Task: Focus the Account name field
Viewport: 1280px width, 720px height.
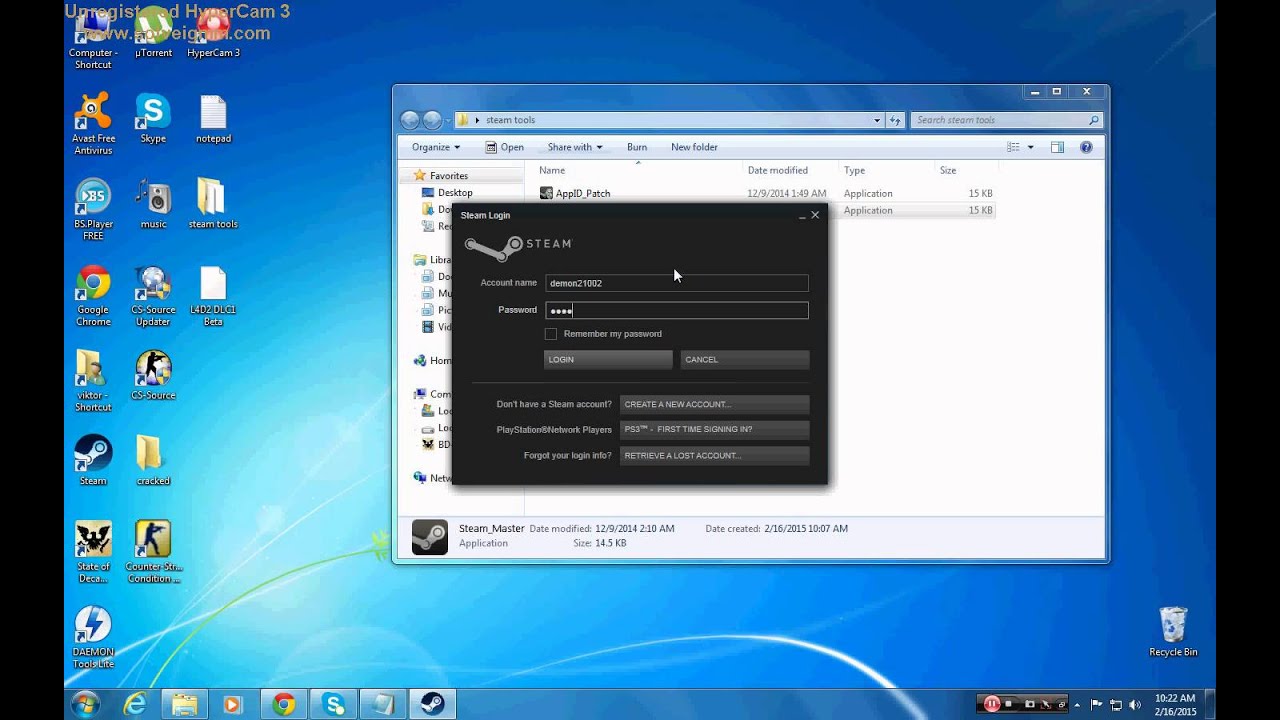Action: pos(677,283)
